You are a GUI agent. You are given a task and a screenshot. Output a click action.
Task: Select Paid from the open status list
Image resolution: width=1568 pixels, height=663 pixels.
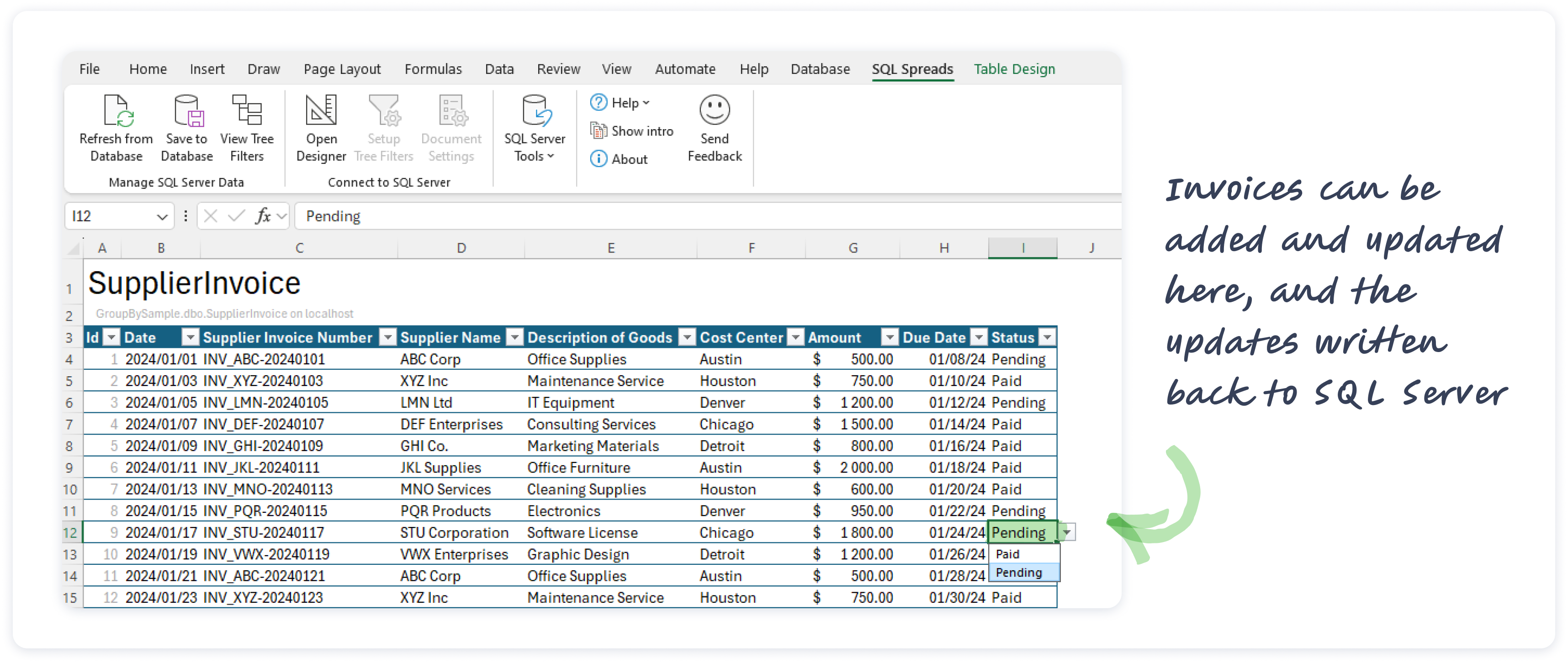pyautogui.click(x=1009, y=553)
